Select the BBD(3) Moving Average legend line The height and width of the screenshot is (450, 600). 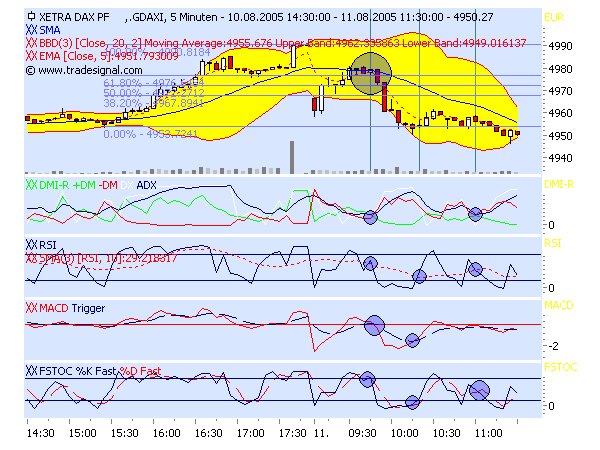283,43
